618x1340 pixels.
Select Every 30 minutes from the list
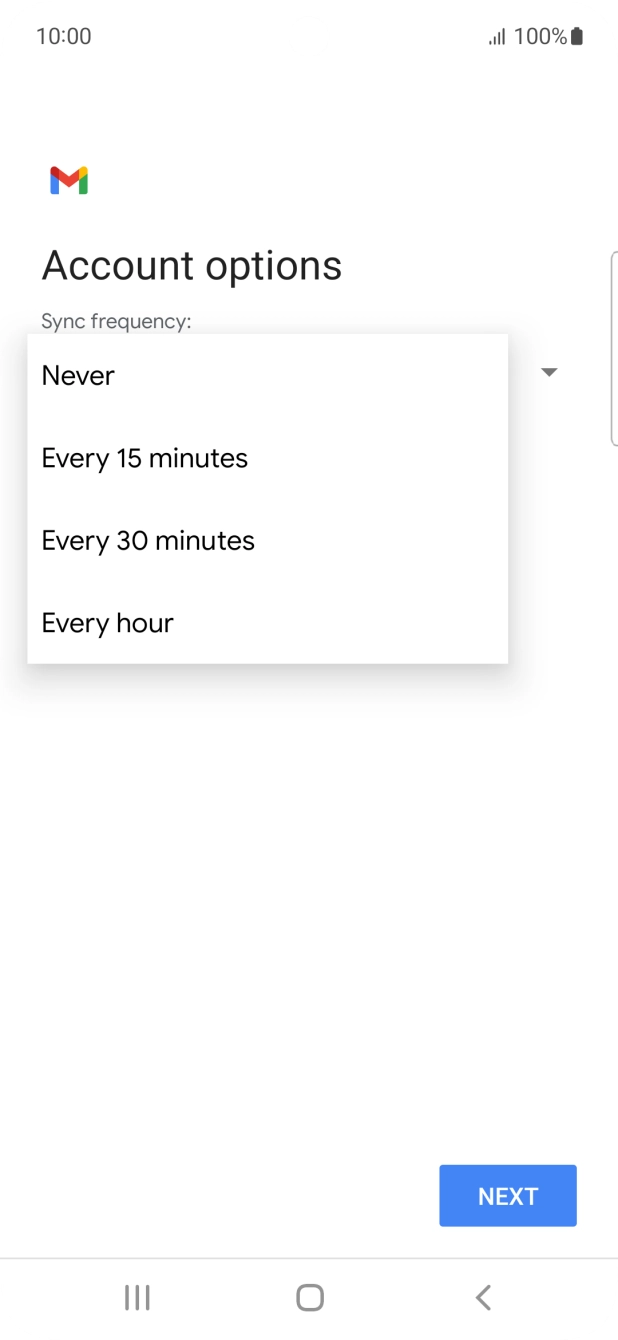point(148,540)
